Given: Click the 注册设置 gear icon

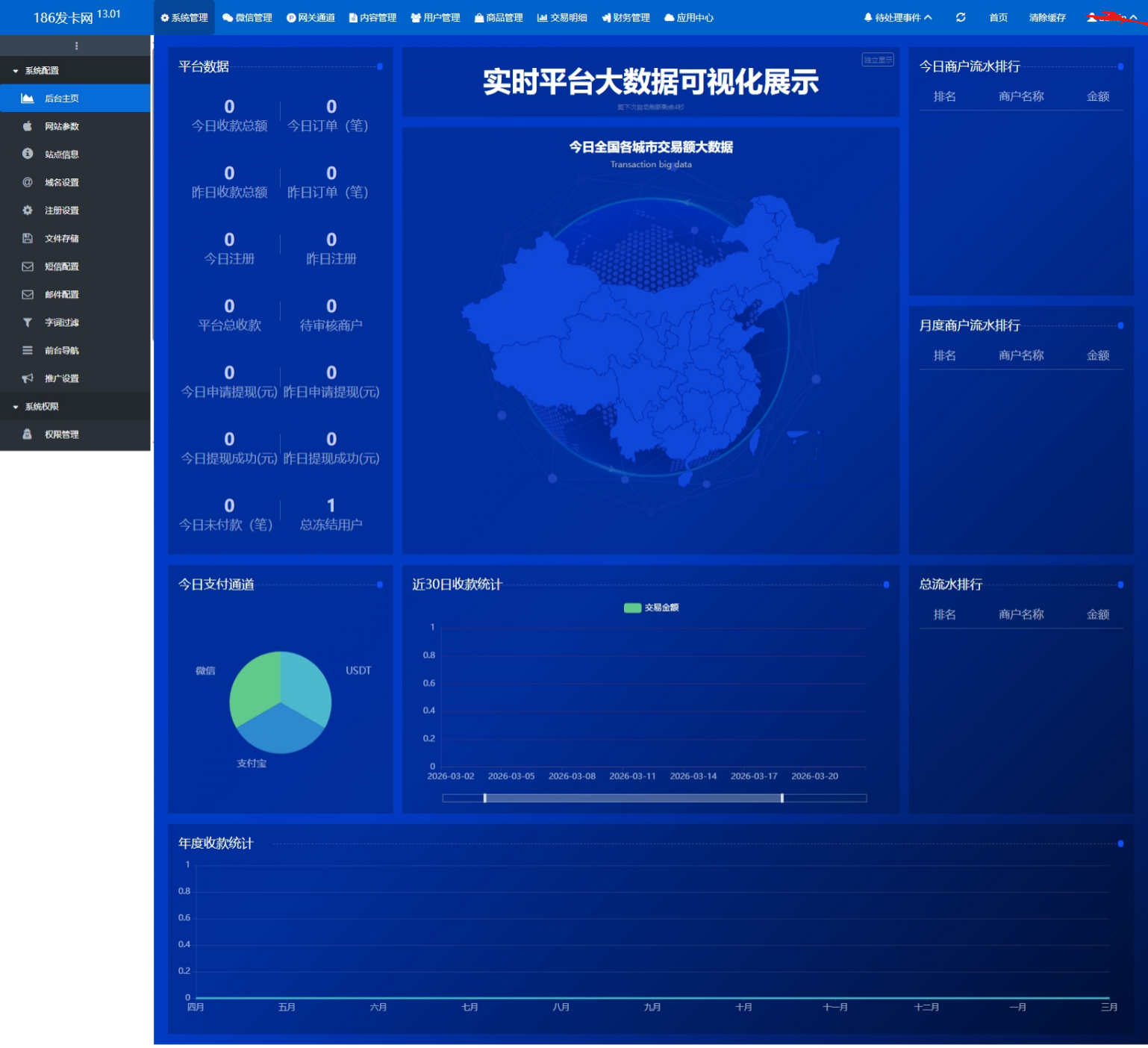Looking at the screenshot, I should tap(28, 210).
